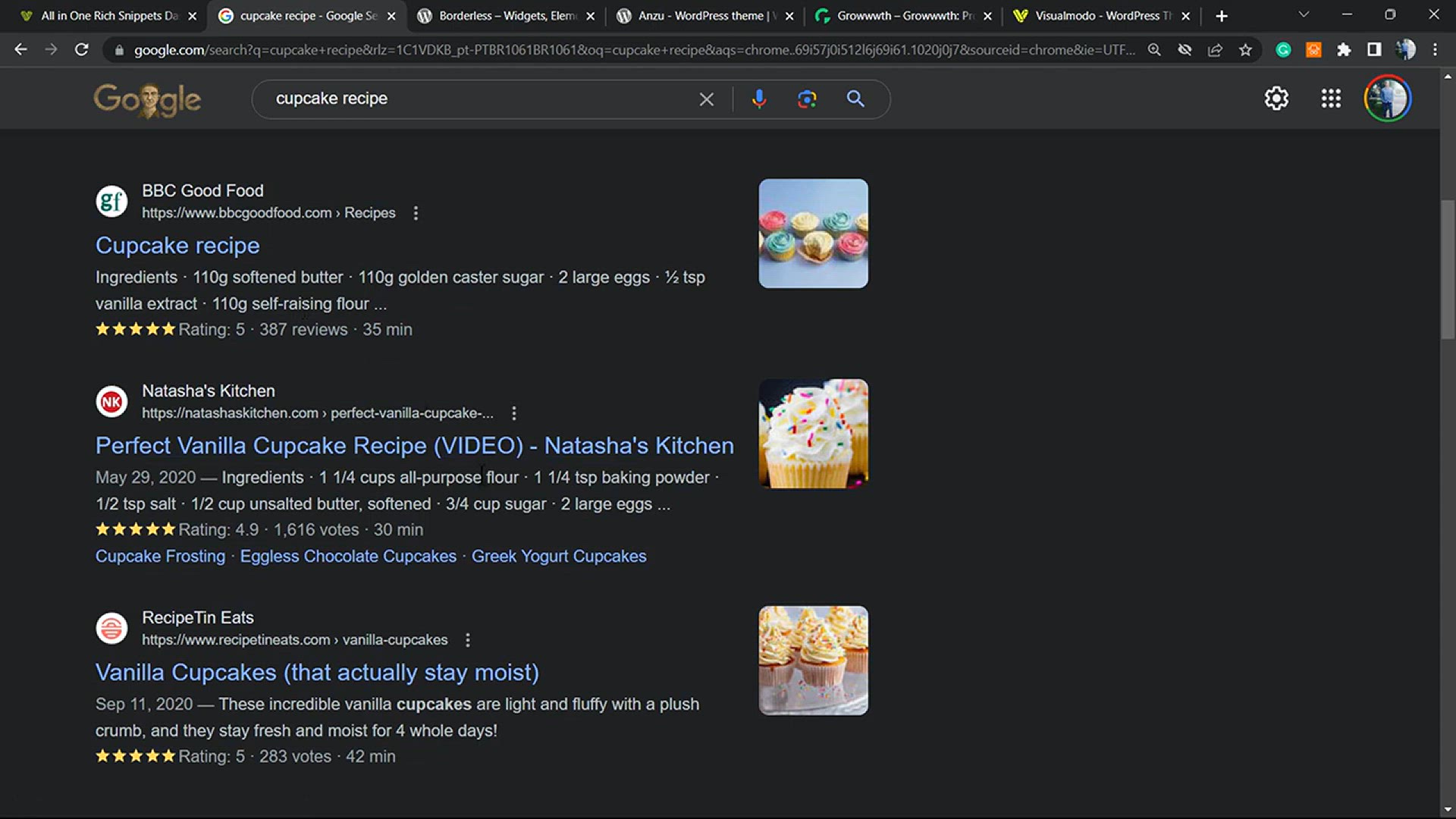The height and width of the screenshot is (819, 1456).
Task: Click 'Rating: 4.9 · 1,616 votes' text
Action: pos(268,530)
